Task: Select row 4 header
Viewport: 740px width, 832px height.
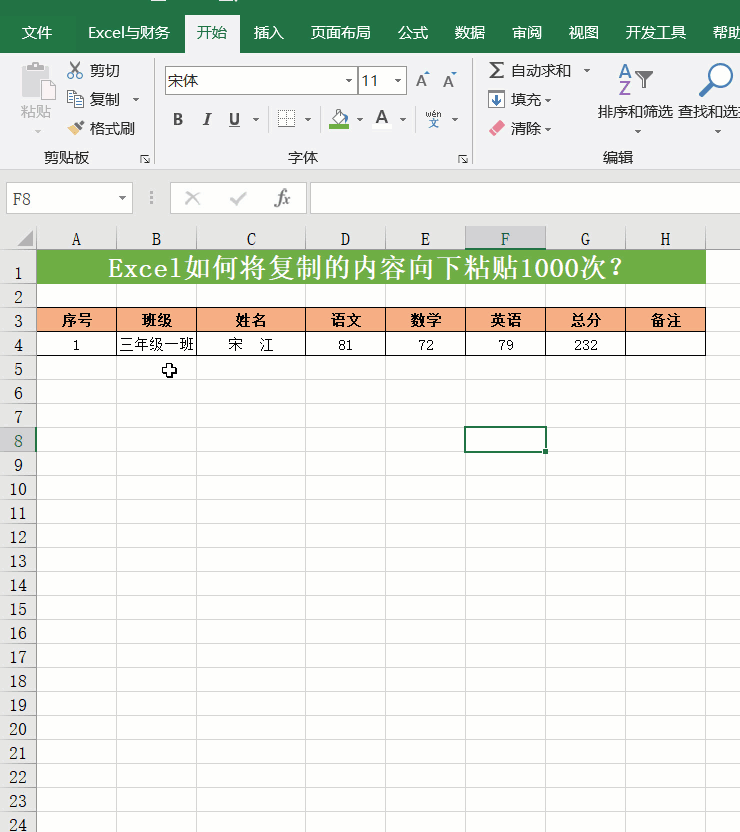Action: pyautogui.click(x=18, y=345)
